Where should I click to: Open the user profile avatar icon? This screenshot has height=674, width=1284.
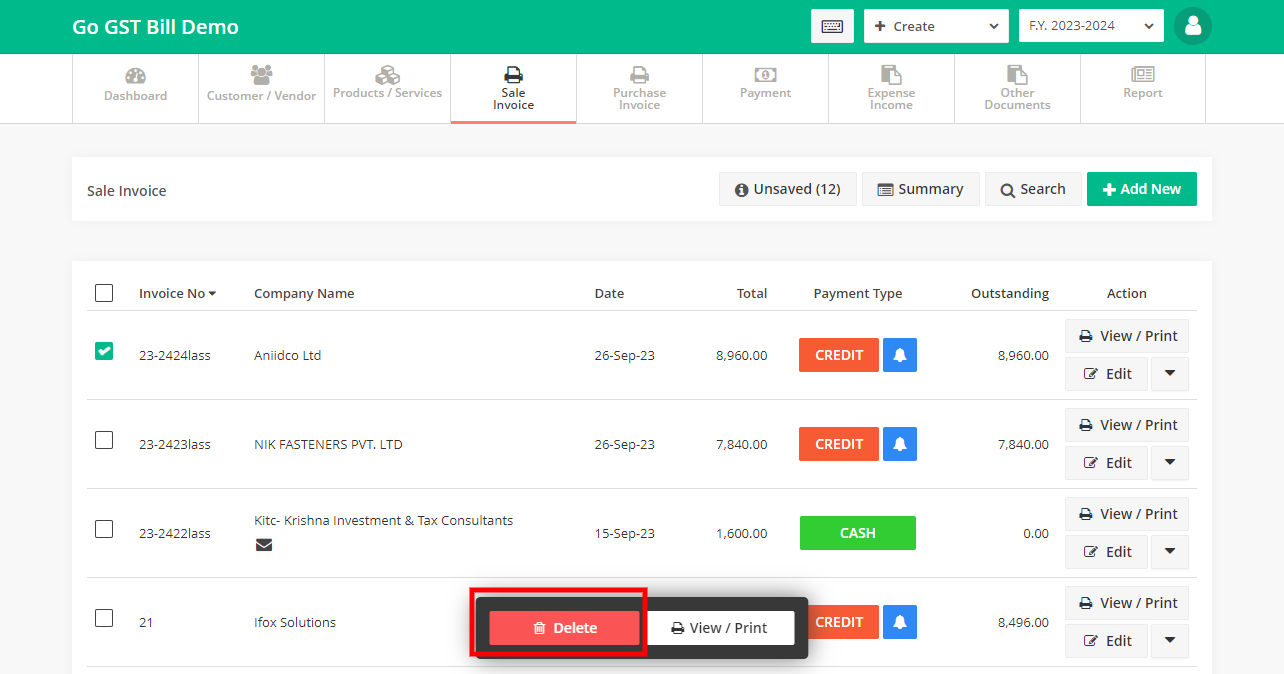1192,26
